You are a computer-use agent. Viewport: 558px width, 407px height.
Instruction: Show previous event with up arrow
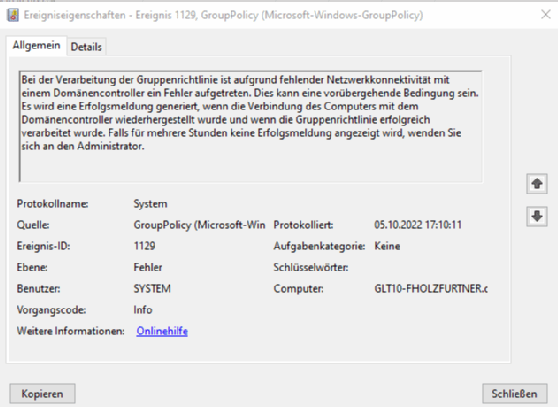[537, 184]
